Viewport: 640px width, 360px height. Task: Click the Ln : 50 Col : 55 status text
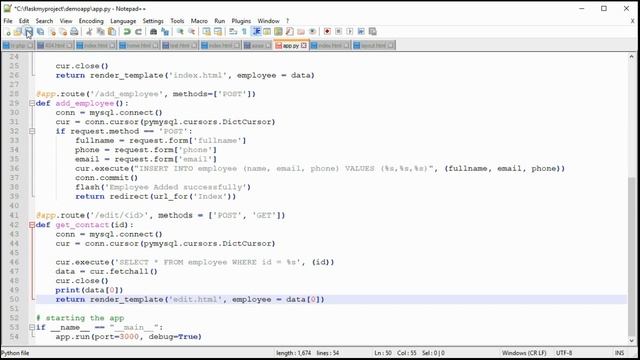(x=395, y=353)
